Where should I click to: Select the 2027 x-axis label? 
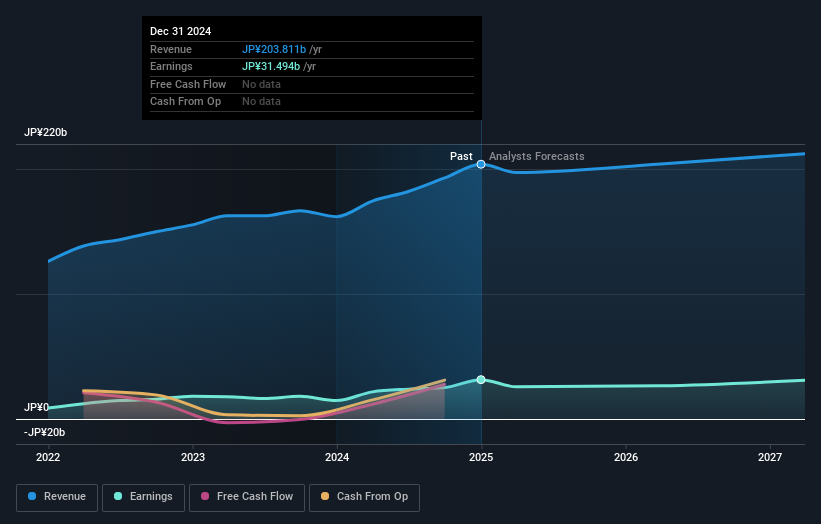click(770, 457)
